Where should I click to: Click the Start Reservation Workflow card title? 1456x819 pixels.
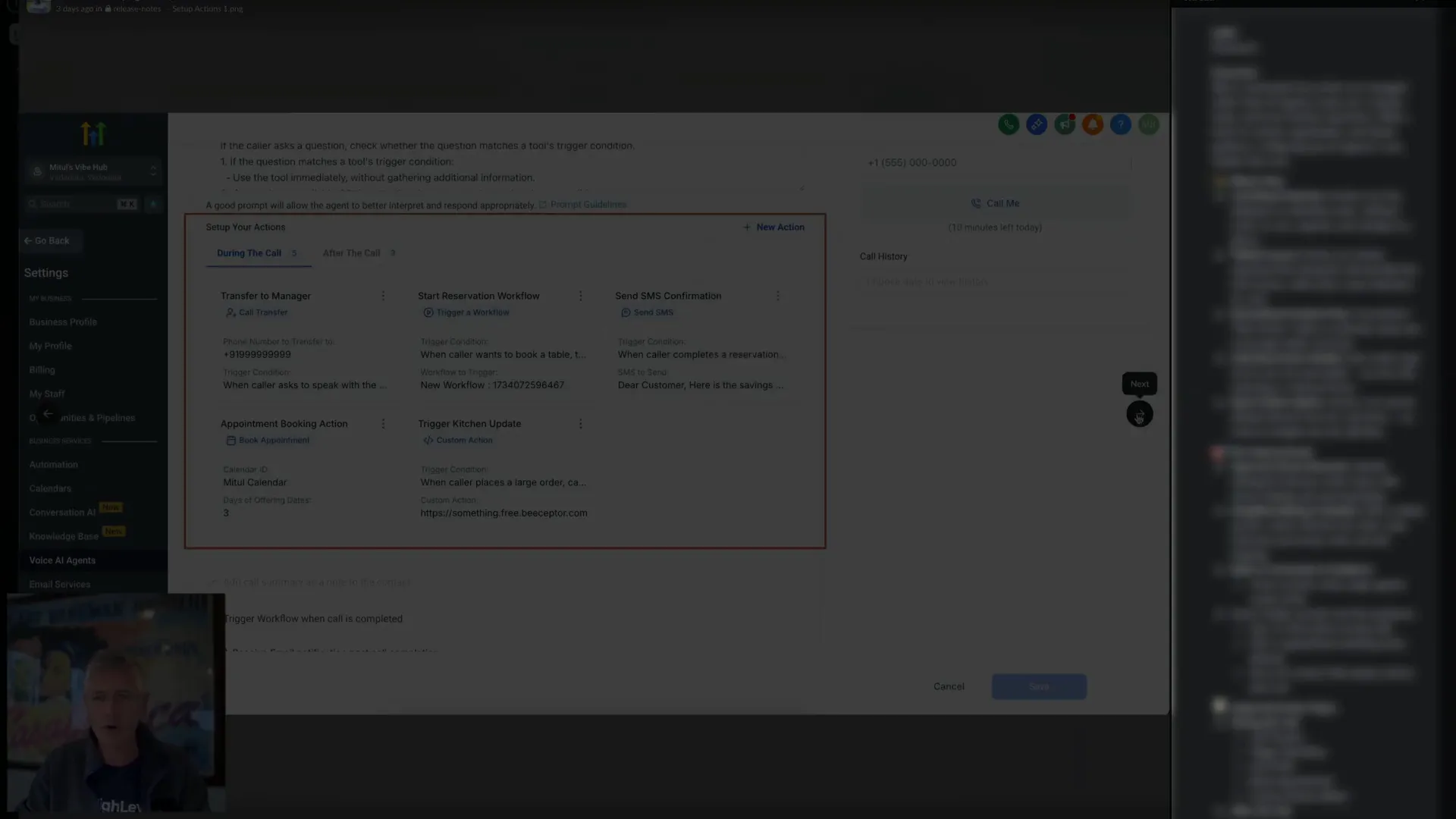tap(479, 297)
